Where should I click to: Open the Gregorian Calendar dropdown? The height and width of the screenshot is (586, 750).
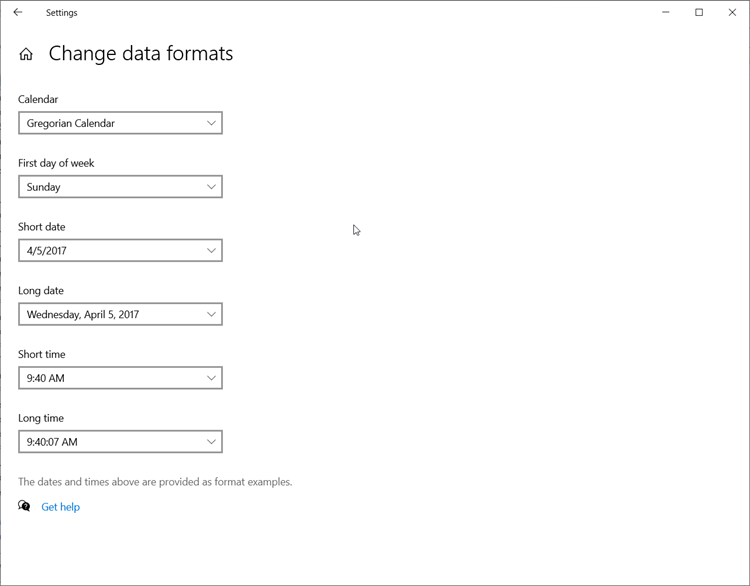tap(121, 123)
